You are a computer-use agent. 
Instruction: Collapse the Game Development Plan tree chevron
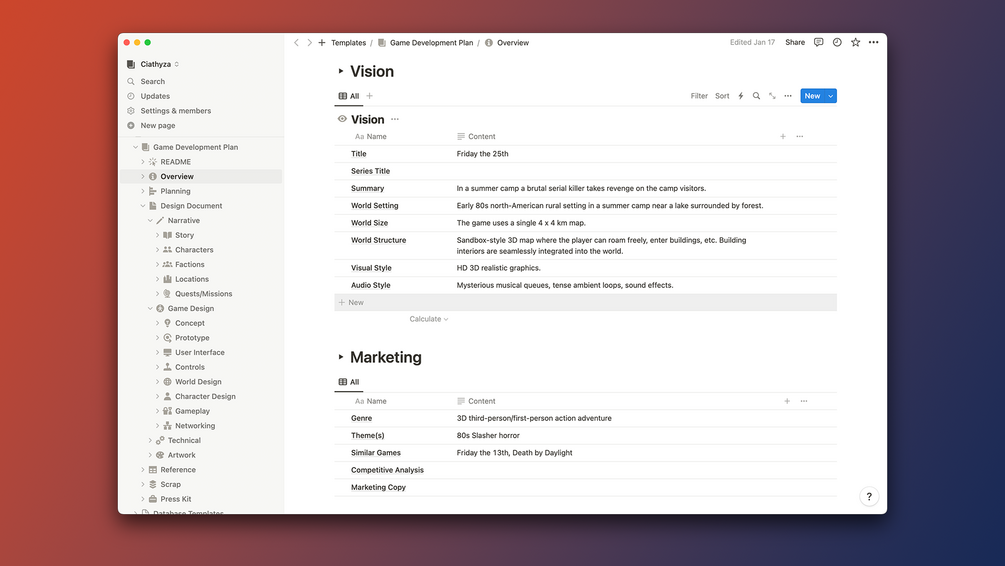pyautogui.click(x=135, y=147)
